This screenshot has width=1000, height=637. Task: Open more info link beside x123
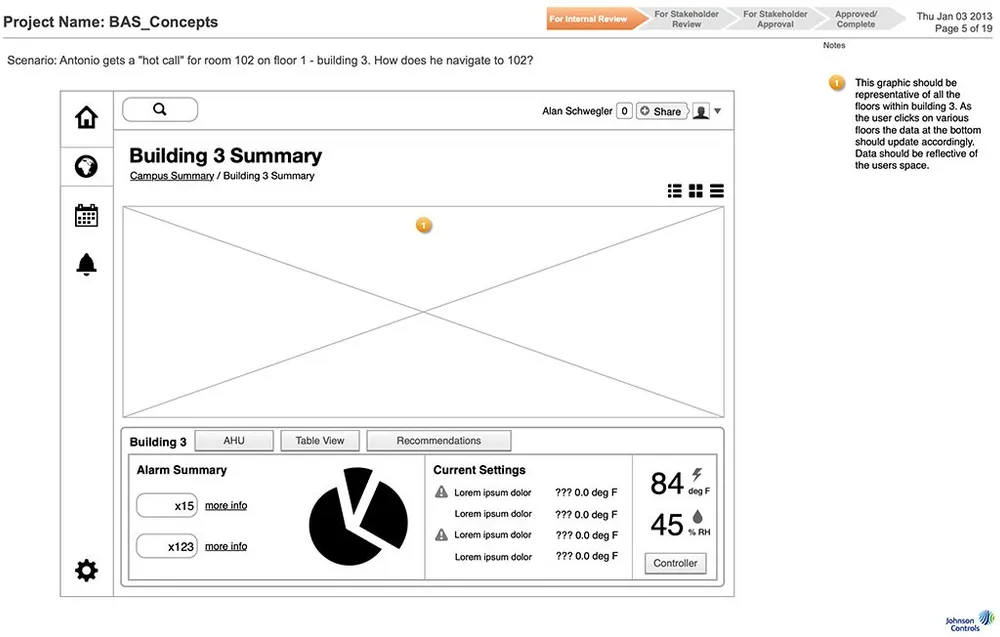226,546
